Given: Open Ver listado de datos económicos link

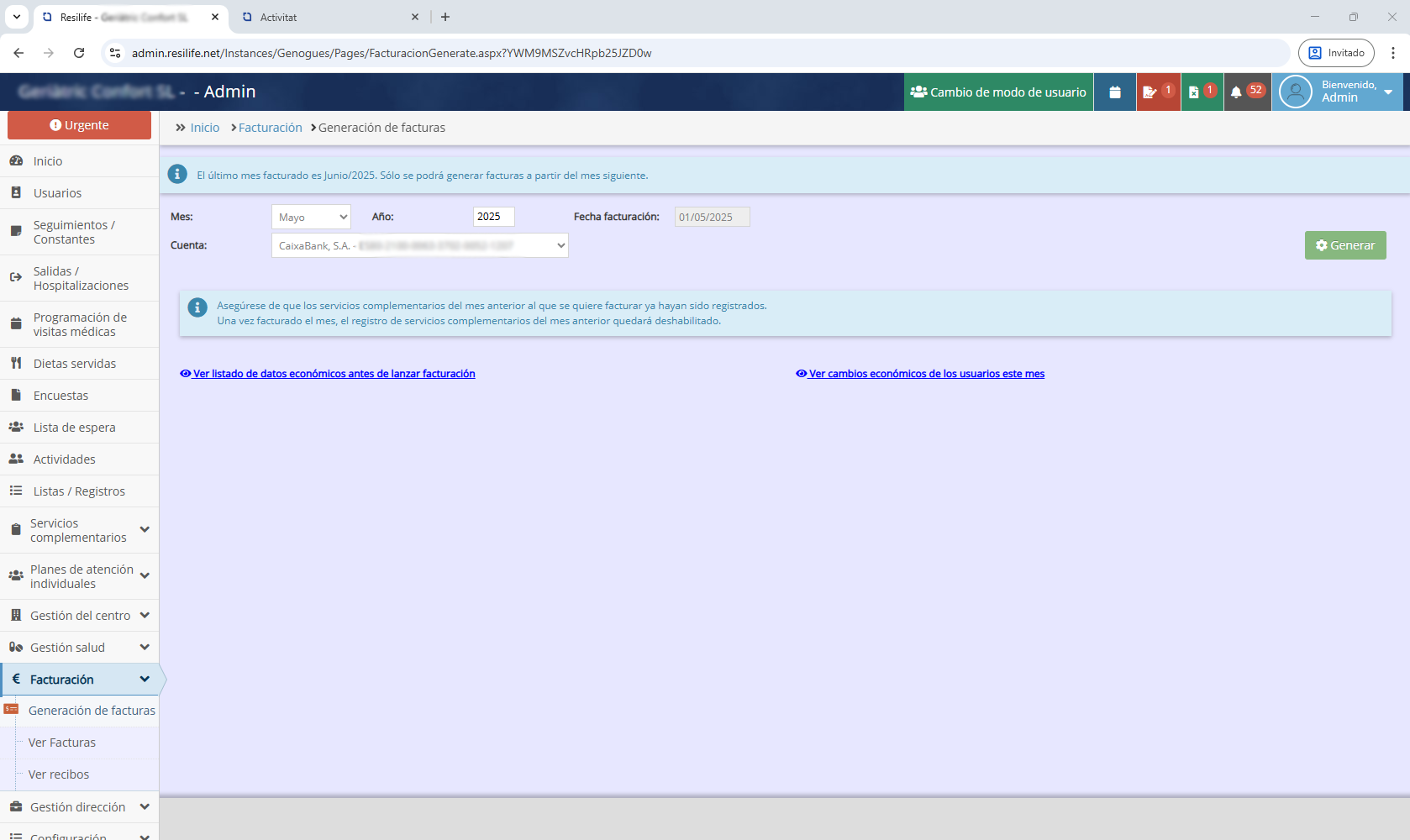Looking at the screenshot, I should [x=328, y=374].
